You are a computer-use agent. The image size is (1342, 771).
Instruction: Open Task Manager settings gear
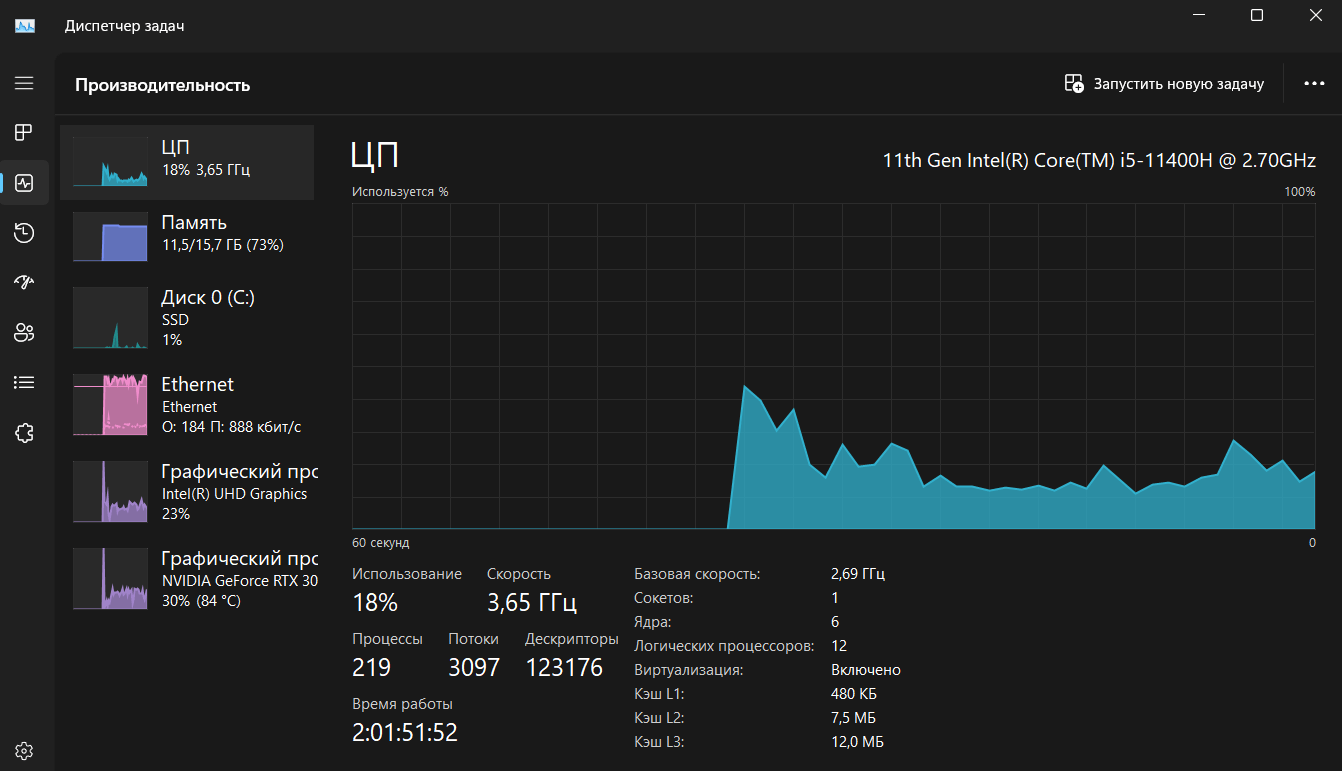tap(24, 750)
